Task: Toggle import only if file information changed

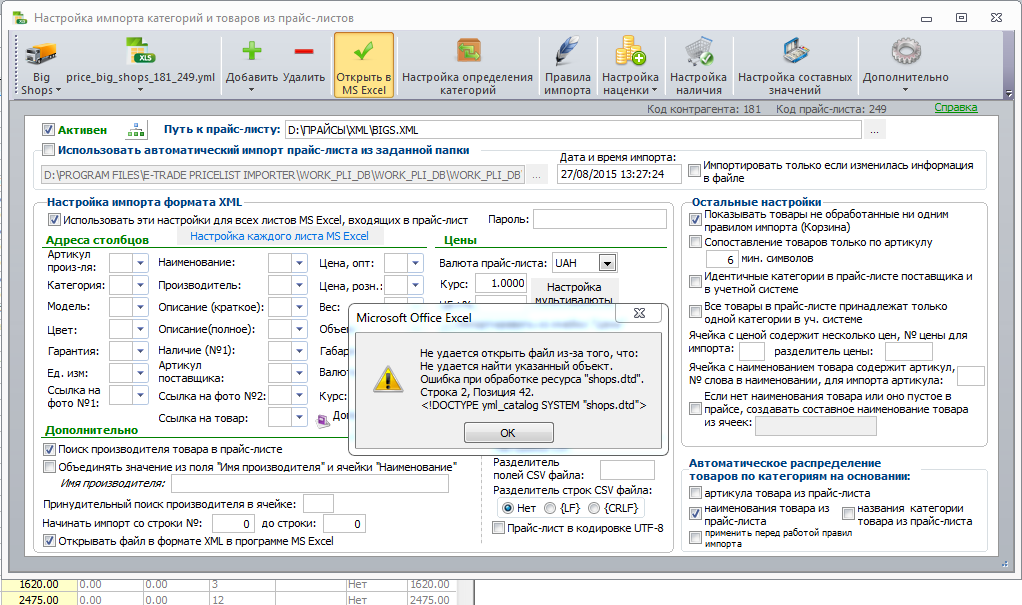Action: 695,171
